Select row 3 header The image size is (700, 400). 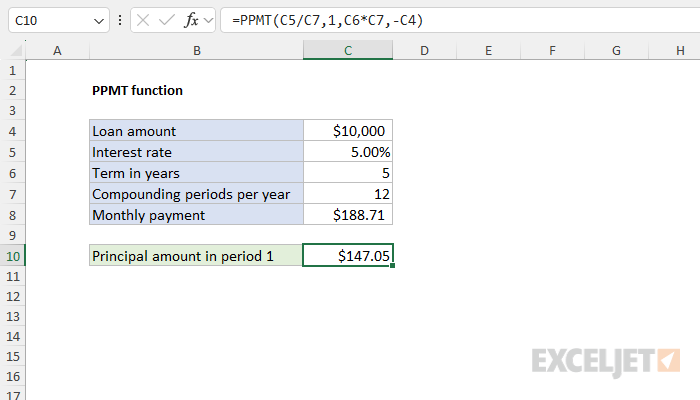(x=12, y=110)
